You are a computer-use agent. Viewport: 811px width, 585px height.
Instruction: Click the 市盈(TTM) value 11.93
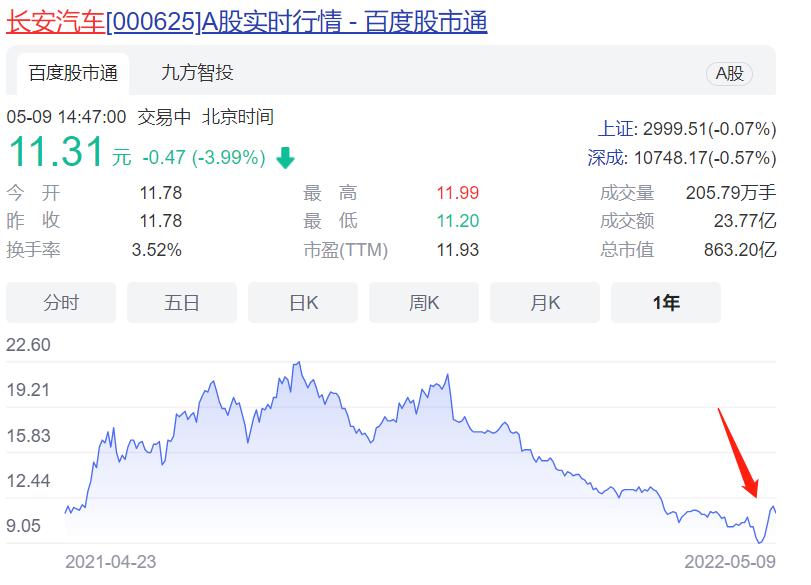pos(458,250)
